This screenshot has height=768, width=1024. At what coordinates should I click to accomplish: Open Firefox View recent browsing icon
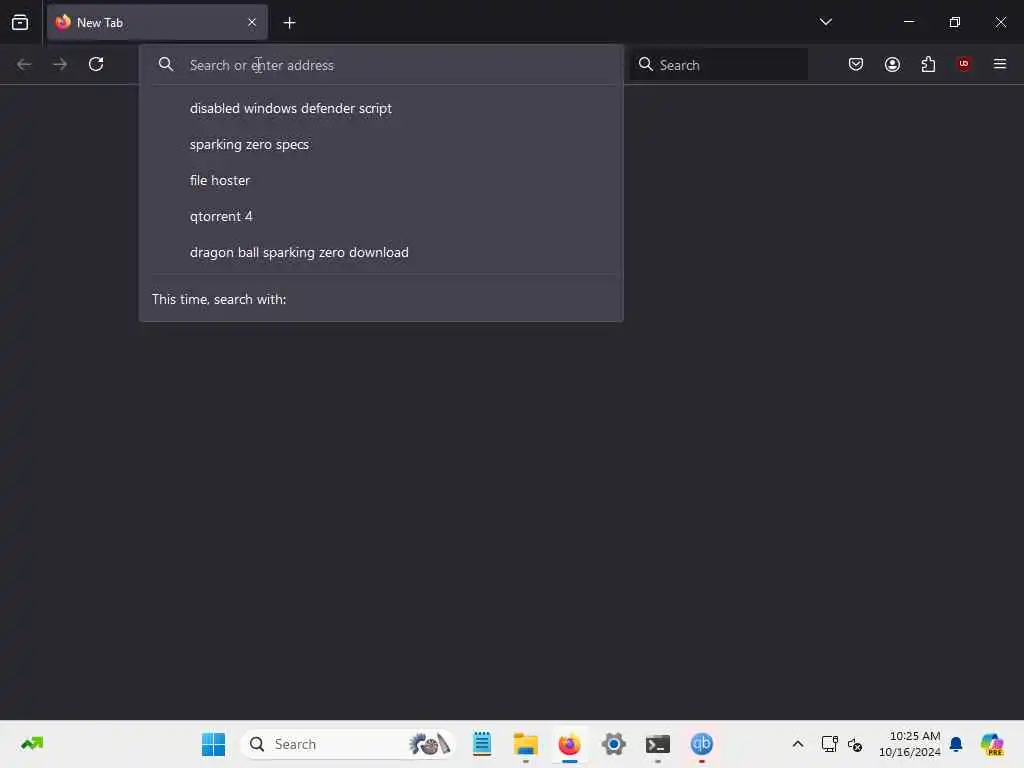[x=20, y=22]
